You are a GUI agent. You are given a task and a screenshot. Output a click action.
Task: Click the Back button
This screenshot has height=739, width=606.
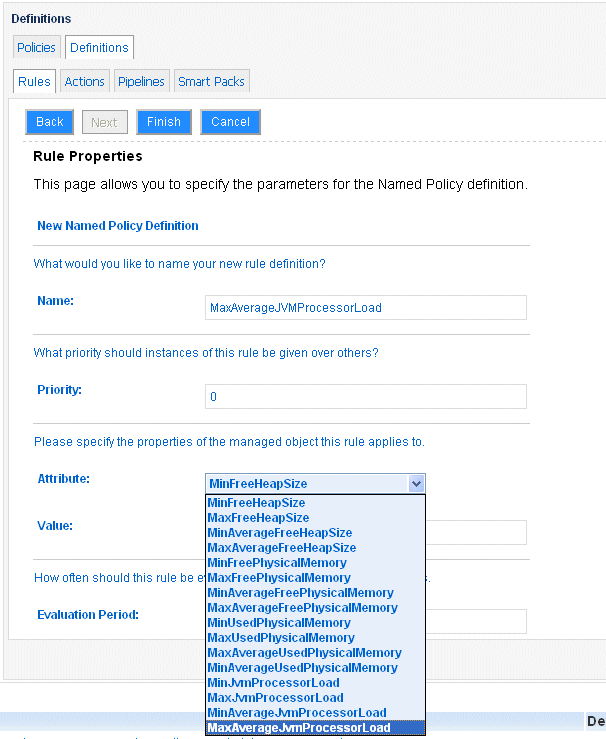pos(49,122)
